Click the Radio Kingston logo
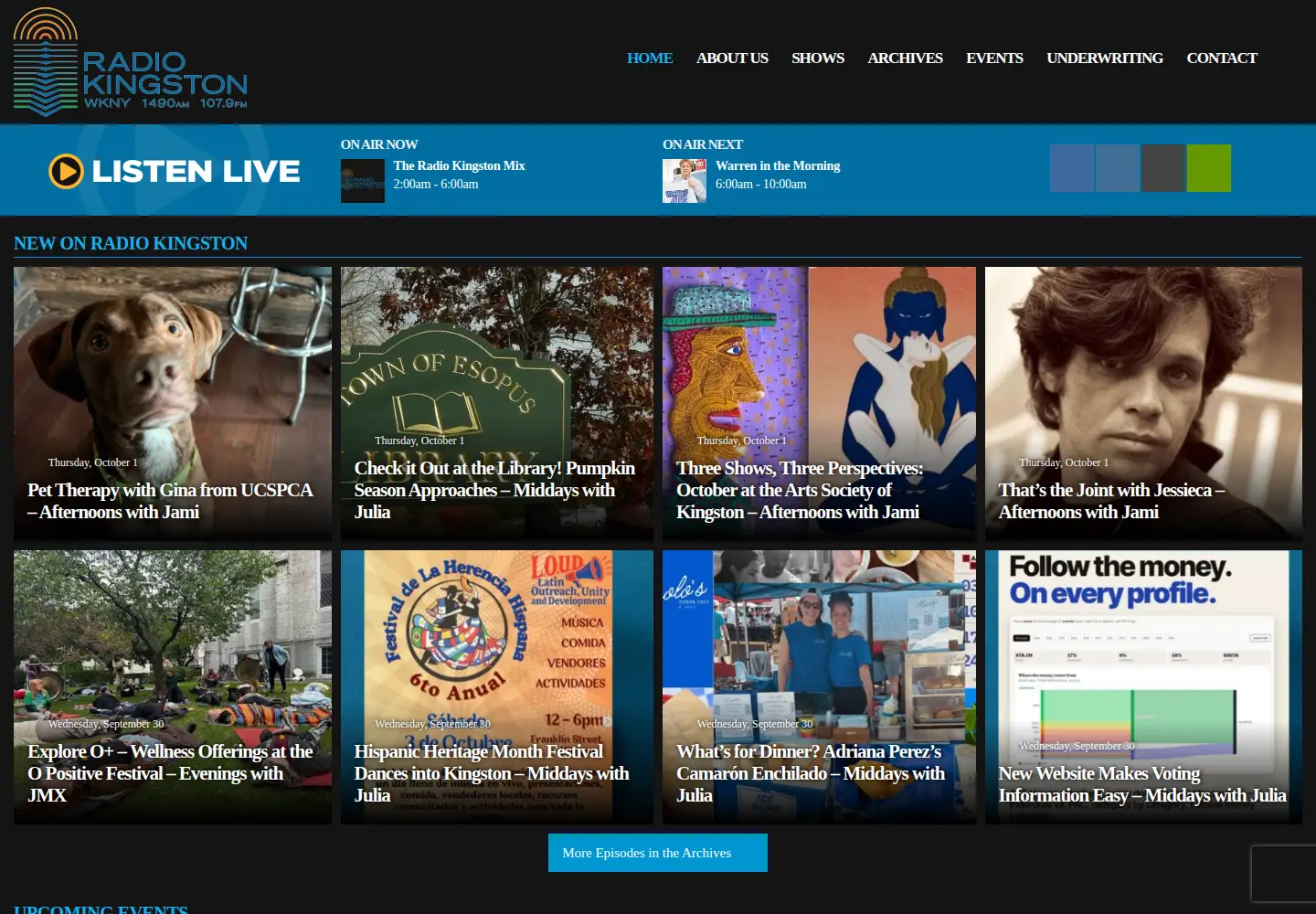The width and height of the screenshot is (1316, 914). tap(131, 62)
